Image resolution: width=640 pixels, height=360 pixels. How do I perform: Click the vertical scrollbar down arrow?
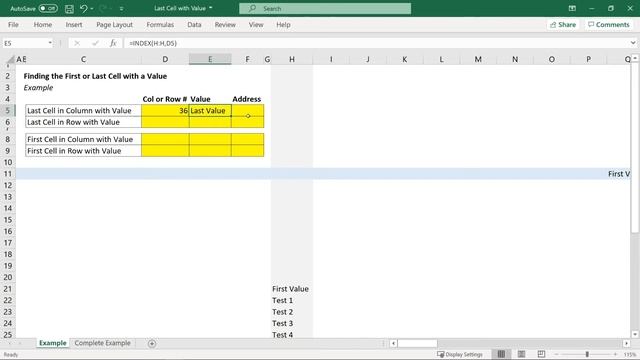tap(635, 334)
